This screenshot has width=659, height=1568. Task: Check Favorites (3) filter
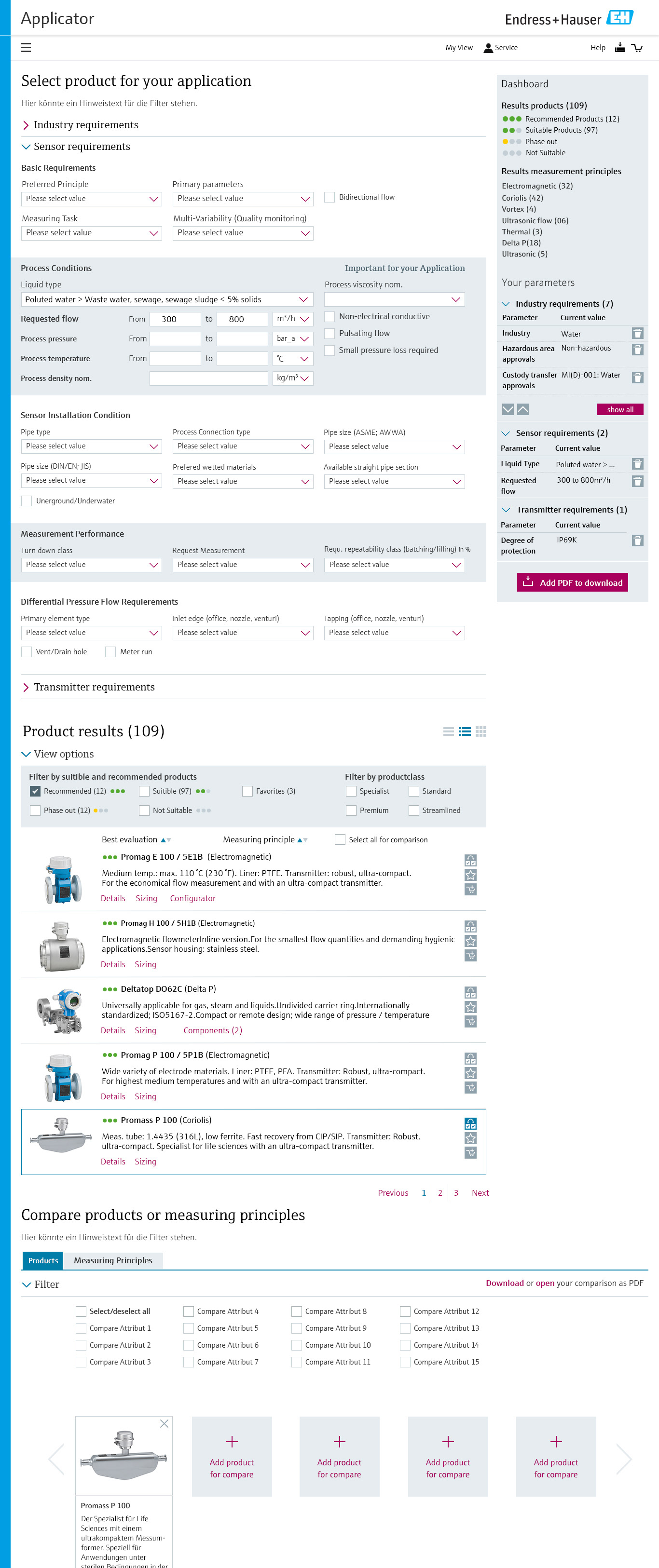coord(247,791)
